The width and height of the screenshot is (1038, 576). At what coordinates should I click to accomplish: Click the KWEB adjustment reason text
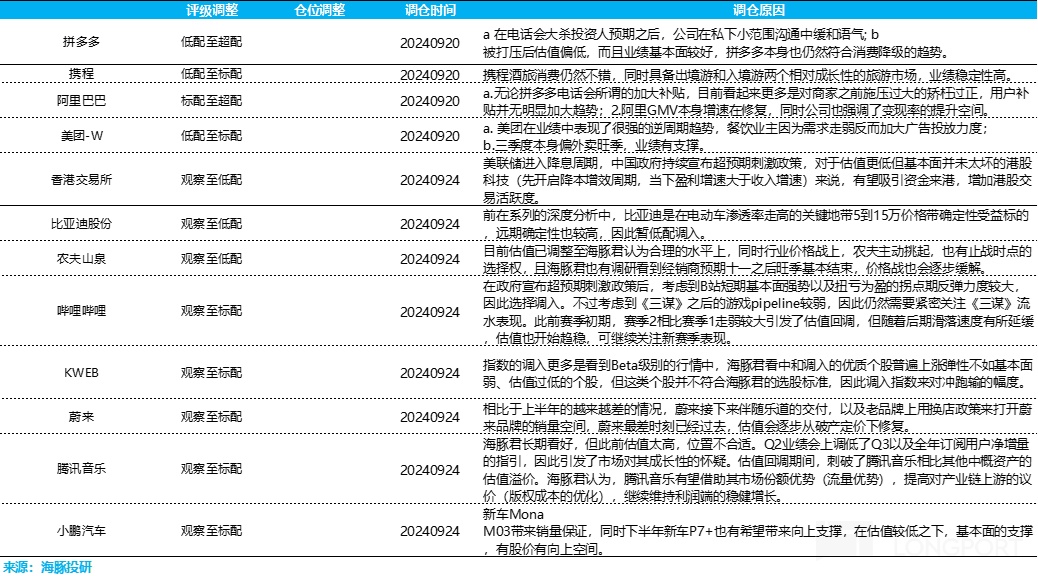[757, 373]
